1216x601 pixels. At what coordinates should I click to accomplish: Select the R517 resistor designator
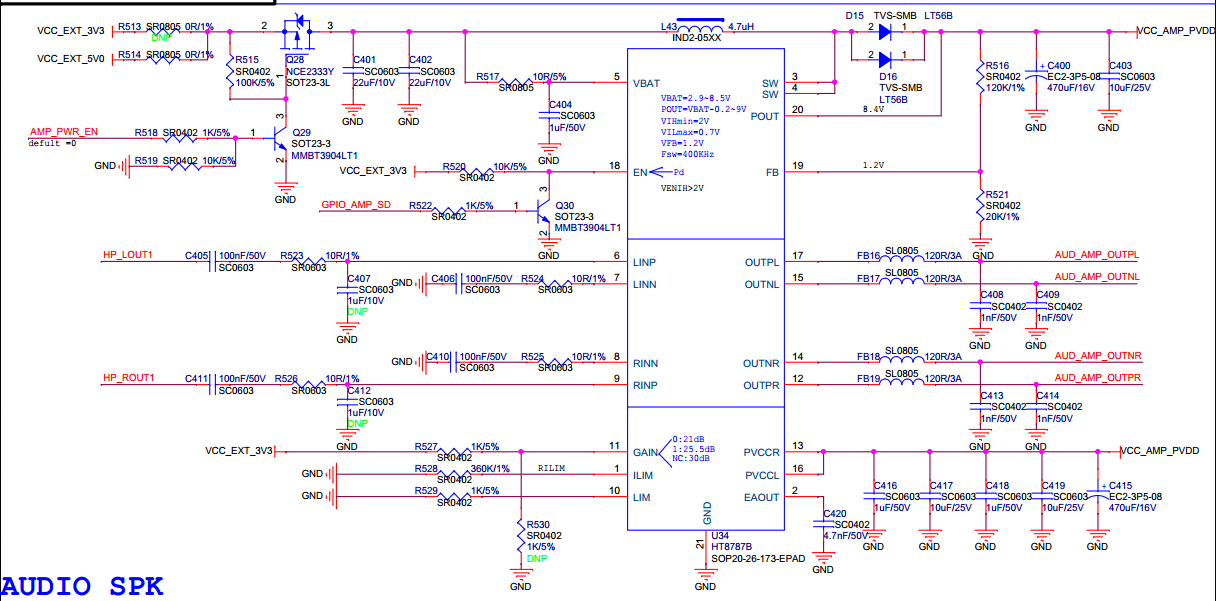point(488,76)
